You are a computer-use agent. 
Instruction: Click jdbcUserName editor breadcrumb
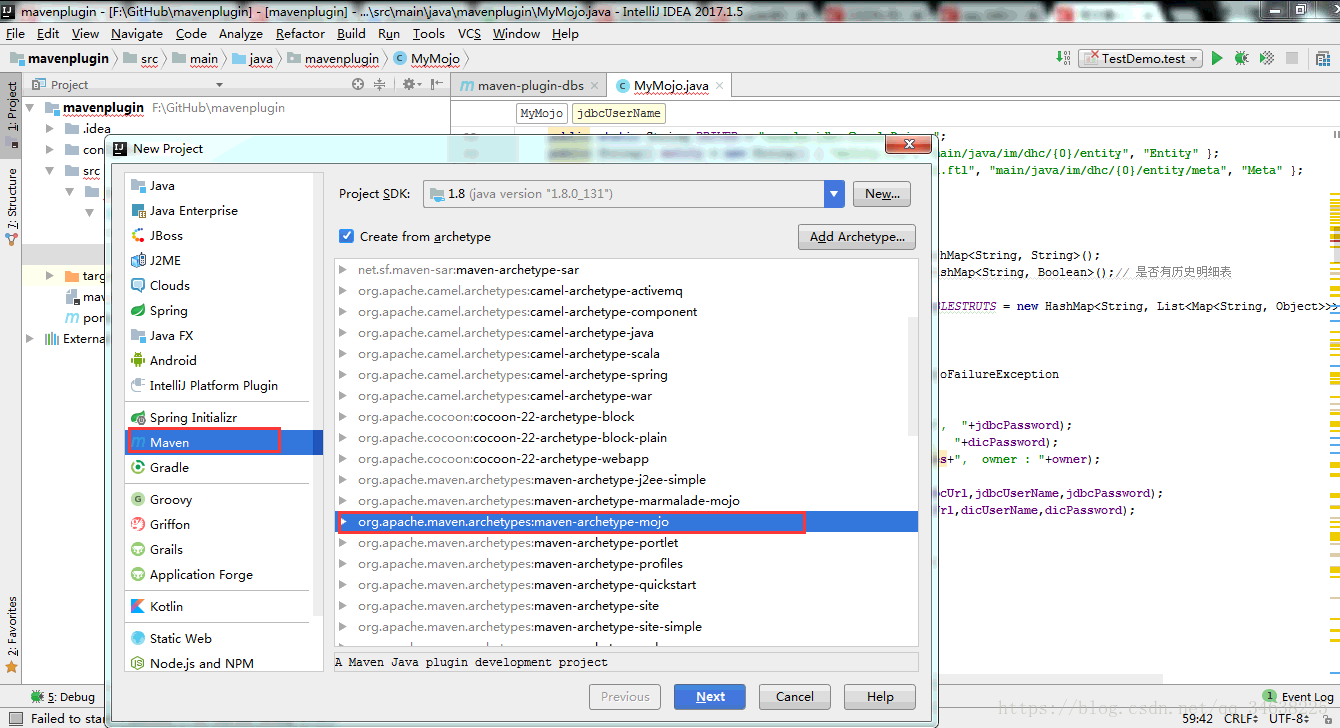click(621, 114)
